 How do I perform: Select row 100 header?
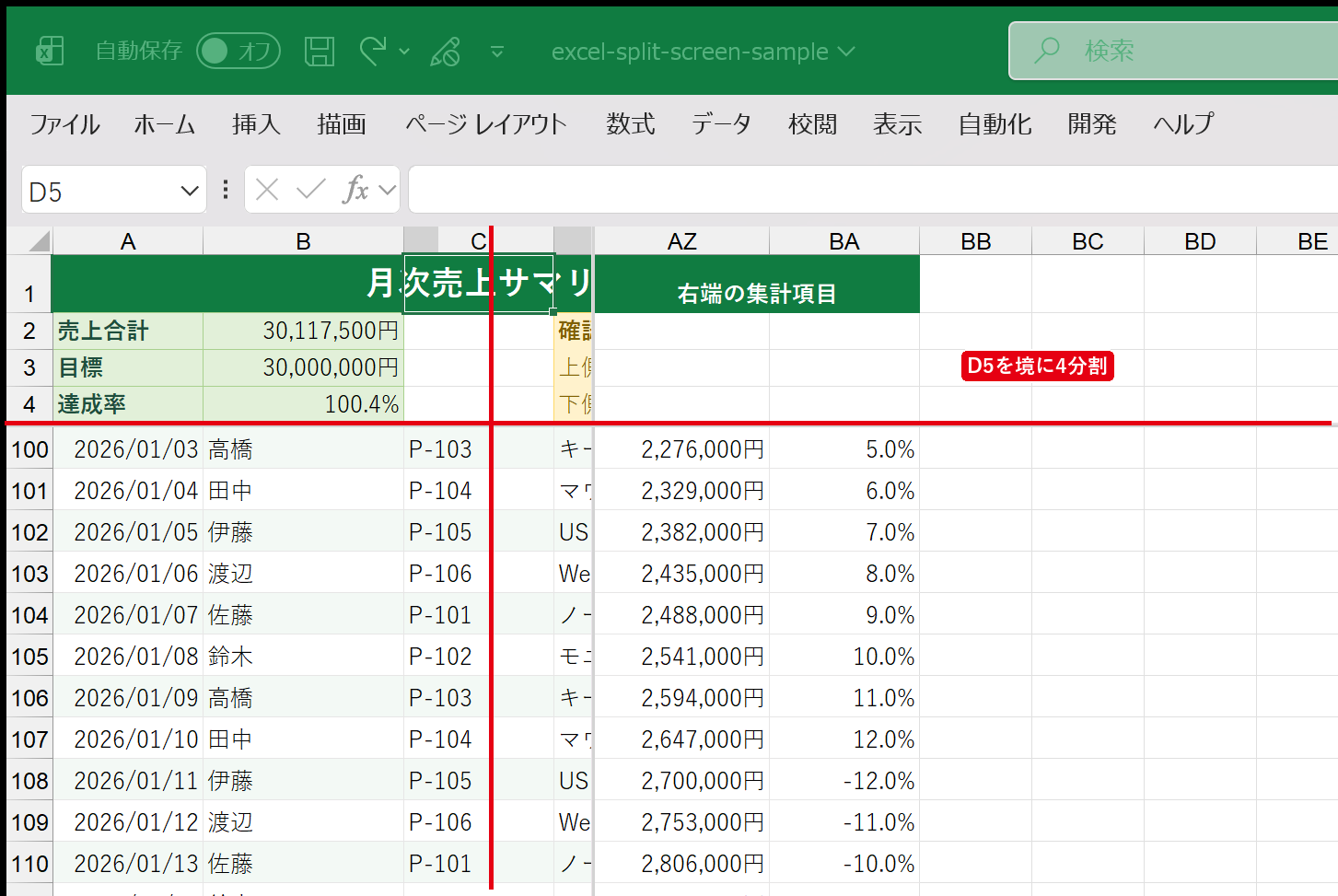[29, 449]
